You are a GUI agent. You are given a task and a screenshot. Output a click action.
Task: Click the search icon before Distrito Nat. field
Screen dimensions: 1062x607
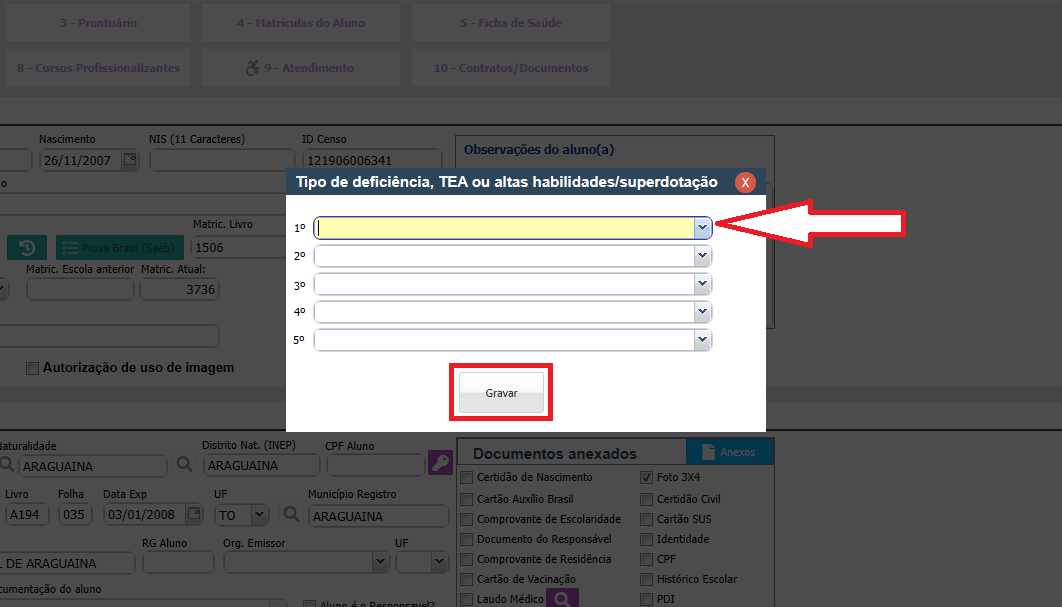185,464
